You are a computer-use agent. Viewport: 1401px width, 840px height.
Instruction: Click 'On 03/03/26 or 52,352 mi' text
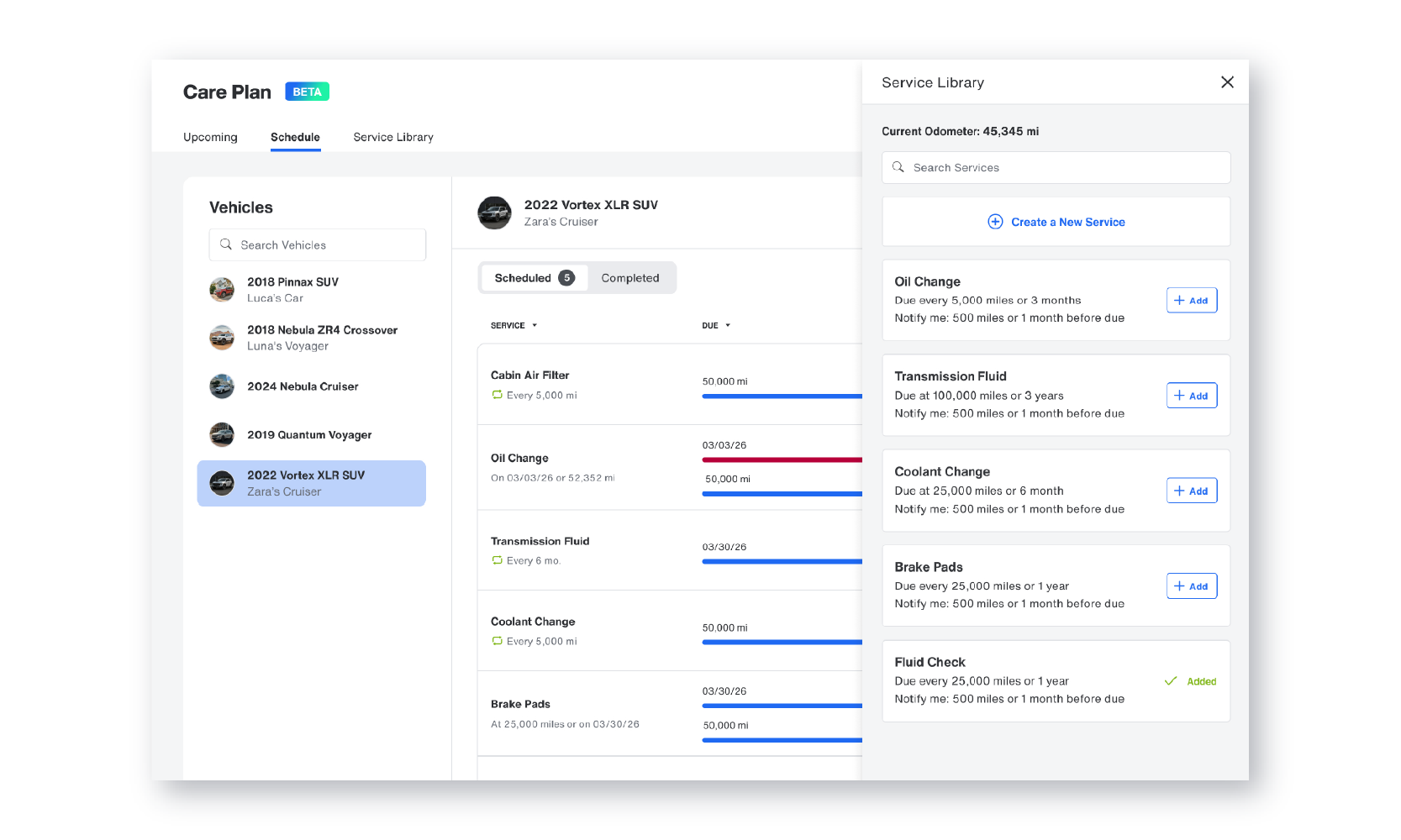click(x=552, y=478)
